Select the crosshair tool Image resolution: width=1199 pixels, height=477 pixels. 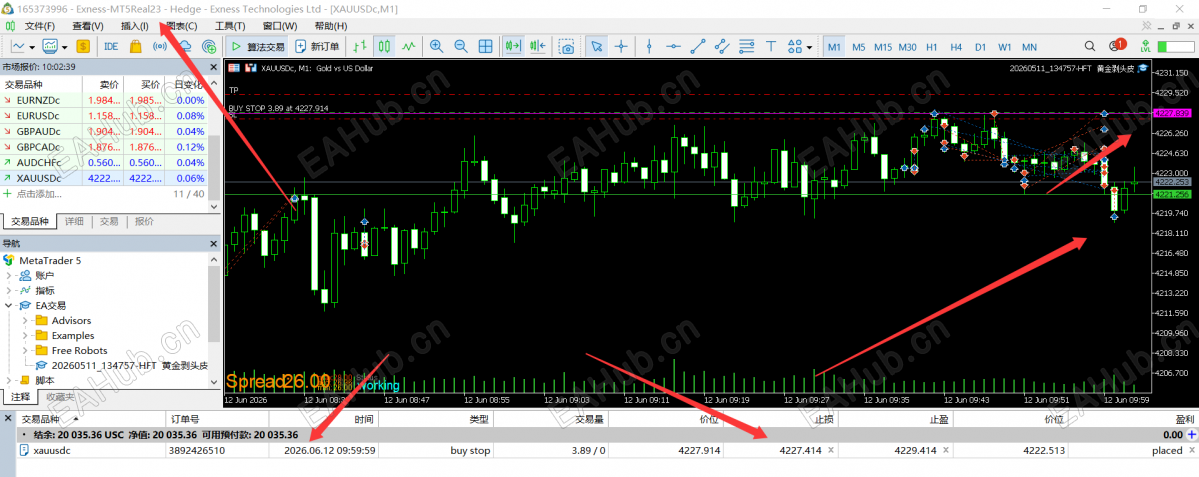click(x=621, y=46)
